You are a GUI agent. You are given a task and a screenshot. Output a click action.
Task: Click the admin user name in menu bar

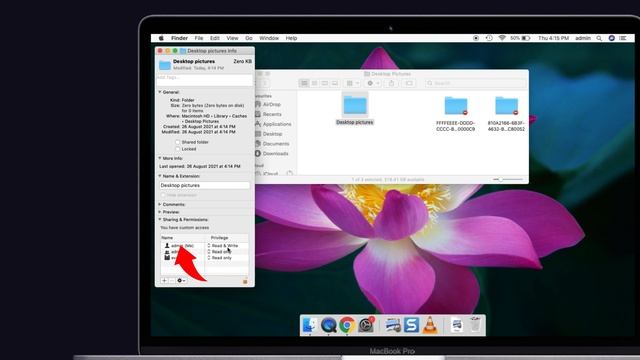pyautogui.click(x=583, y=38)
